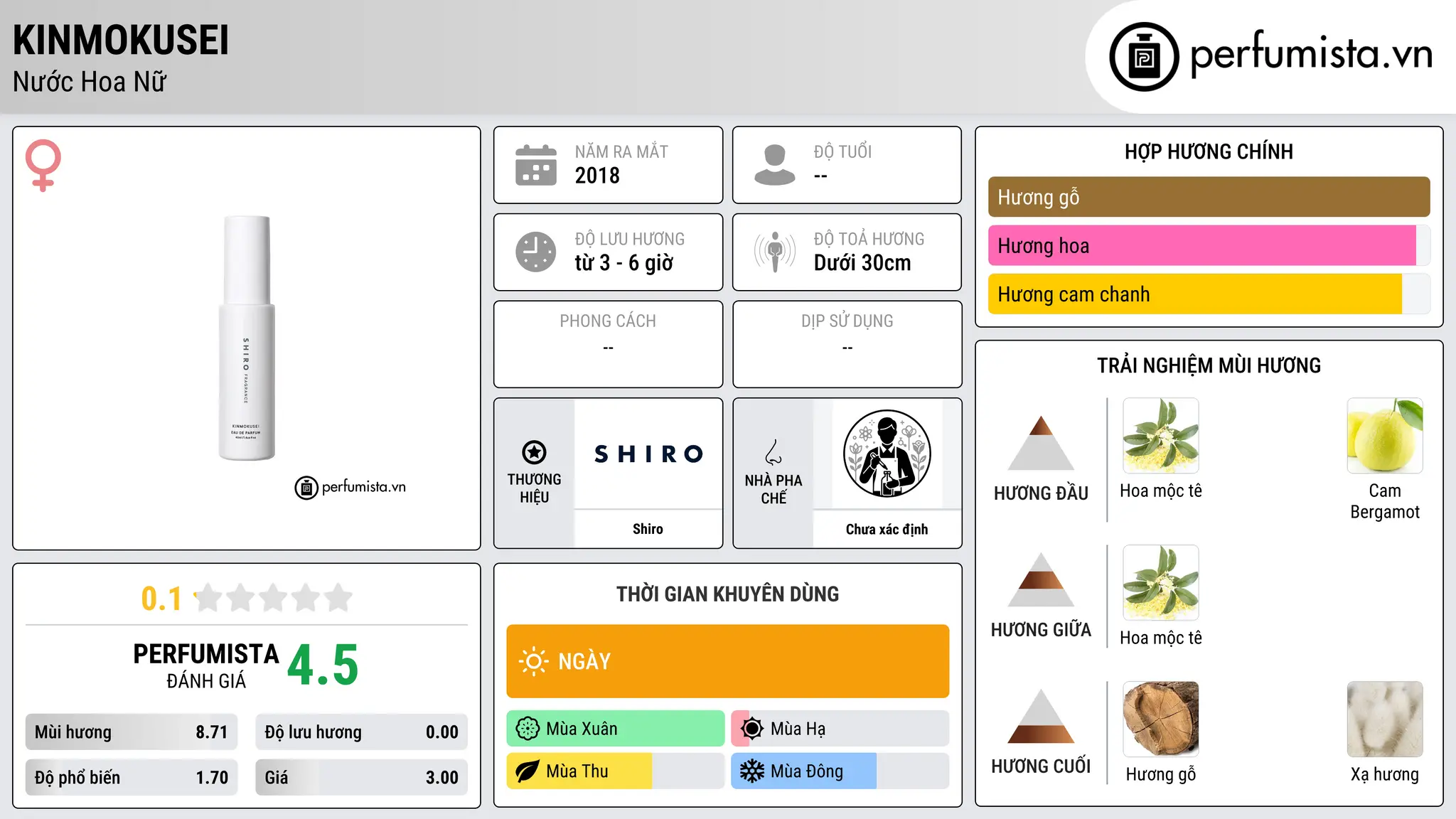Click the grey rating stars row
Screen dimensions: 1456x819
[x=273, y=598]
